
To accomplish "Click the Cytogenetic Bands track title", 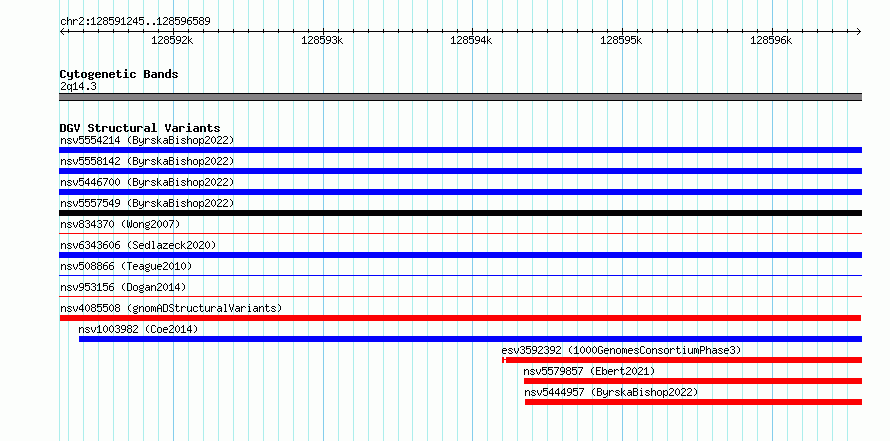I will pos(119,74).
